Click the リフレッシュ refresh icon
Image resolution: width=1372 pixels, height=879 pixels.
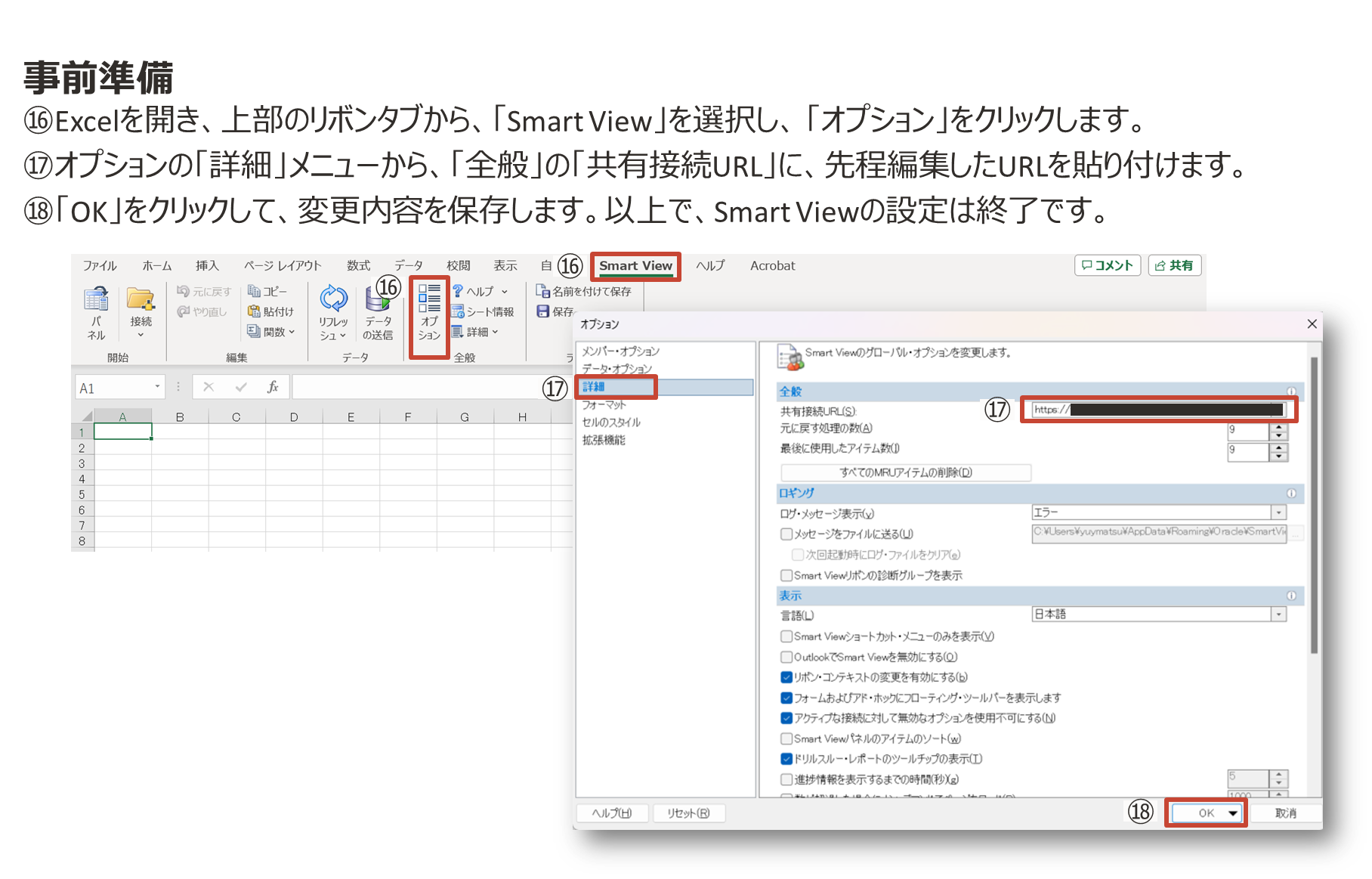[x=333, y=299]
